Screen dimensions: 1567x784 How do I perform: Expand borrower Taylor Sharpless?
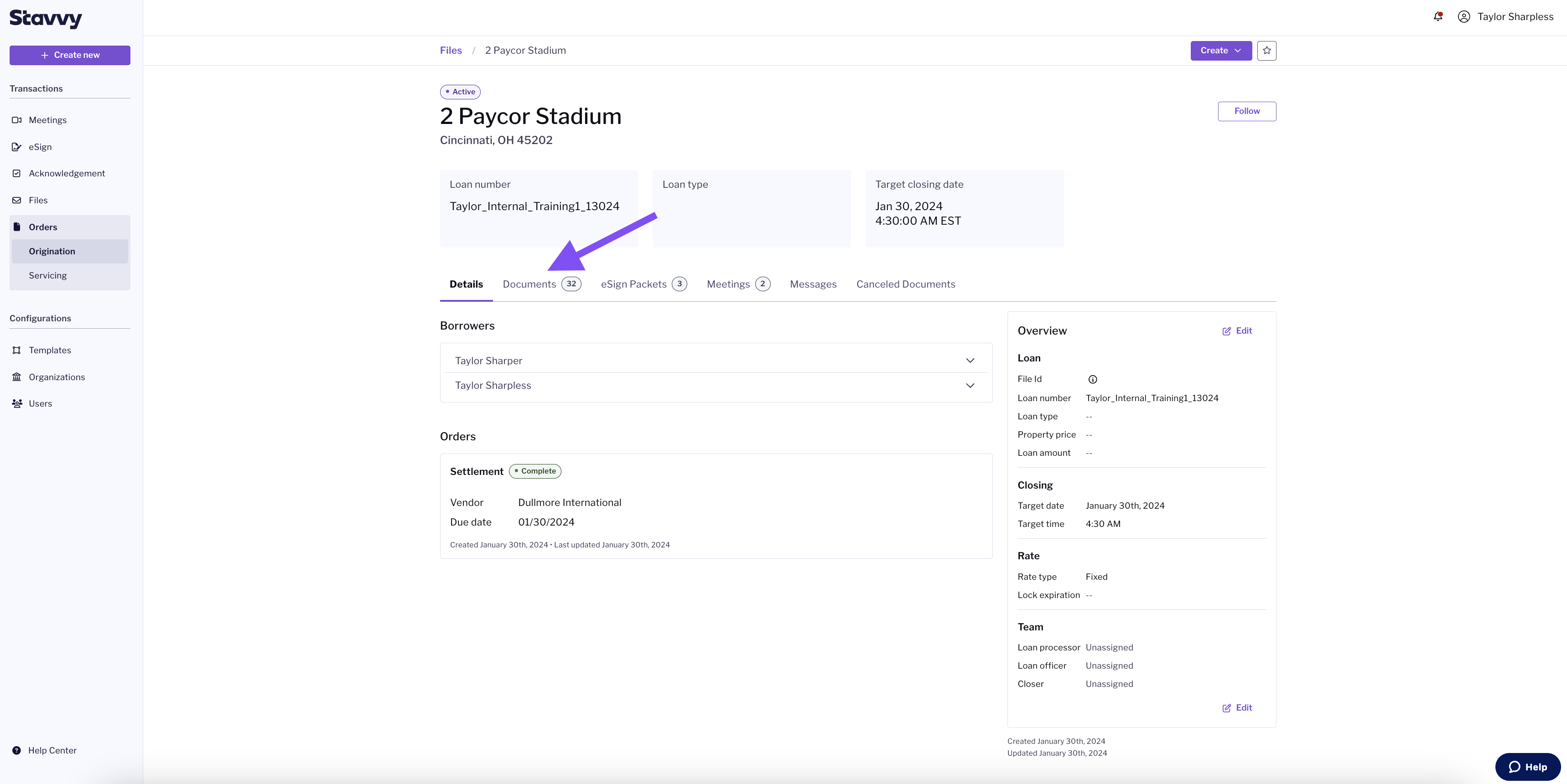970,385
